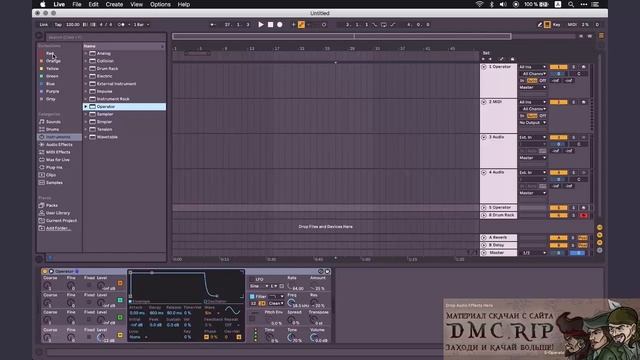Open the User Library place
Image resolution: width=640 pixels, height=360 pixels.
click(58, 213)
